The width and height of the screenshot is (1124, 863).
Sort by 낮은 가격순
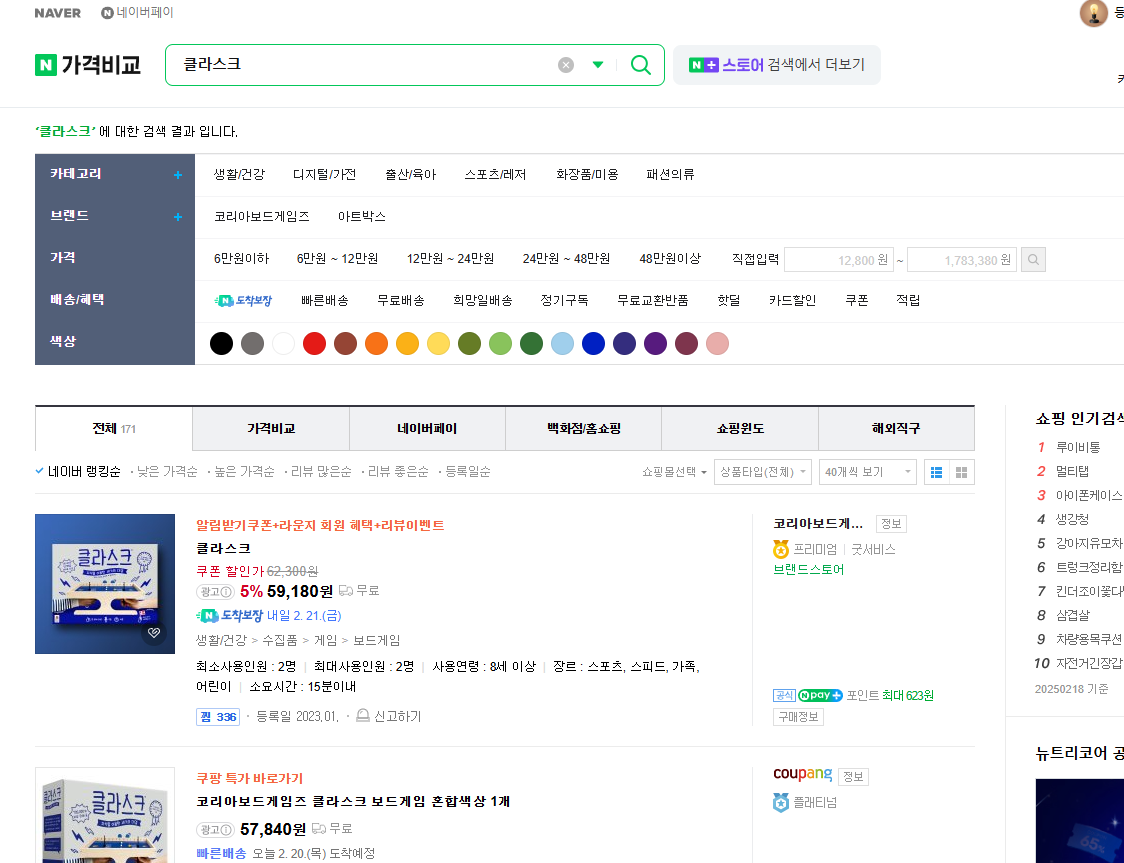(x=167, y=472)
